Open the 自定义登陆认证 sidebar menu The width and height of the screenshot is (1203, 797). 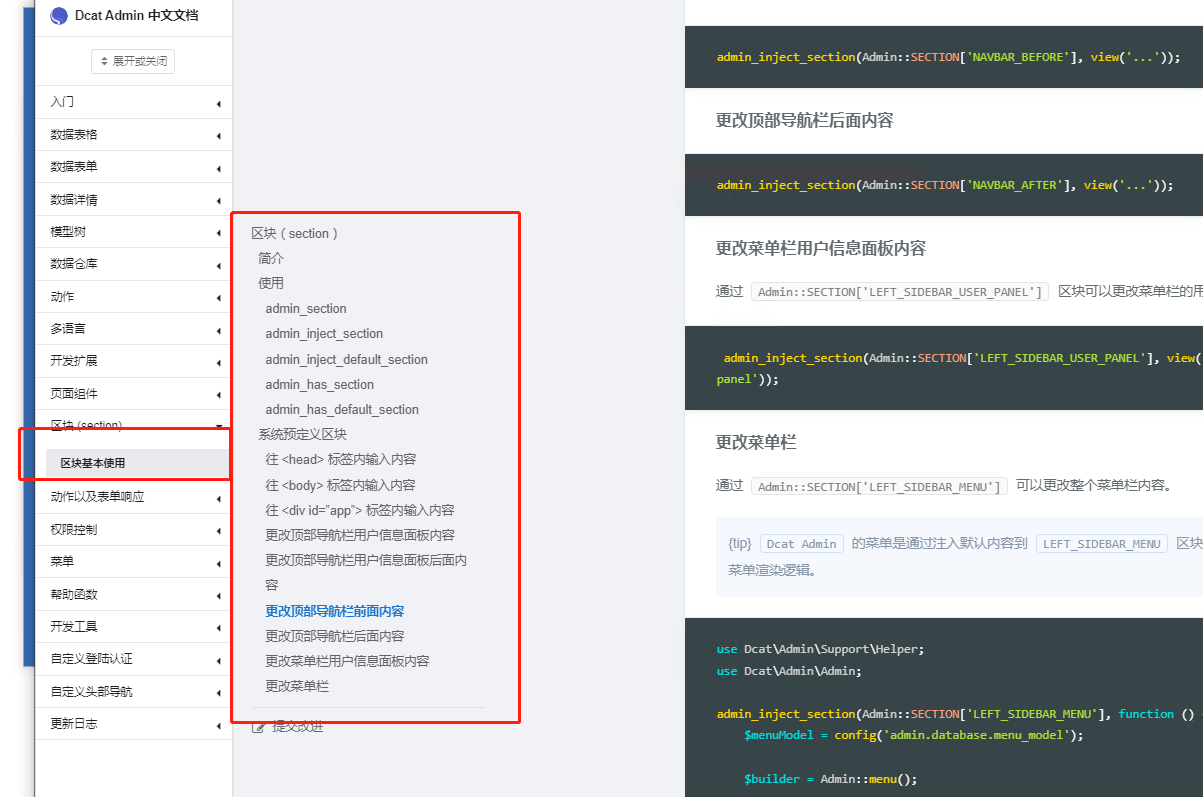point(133,659)
